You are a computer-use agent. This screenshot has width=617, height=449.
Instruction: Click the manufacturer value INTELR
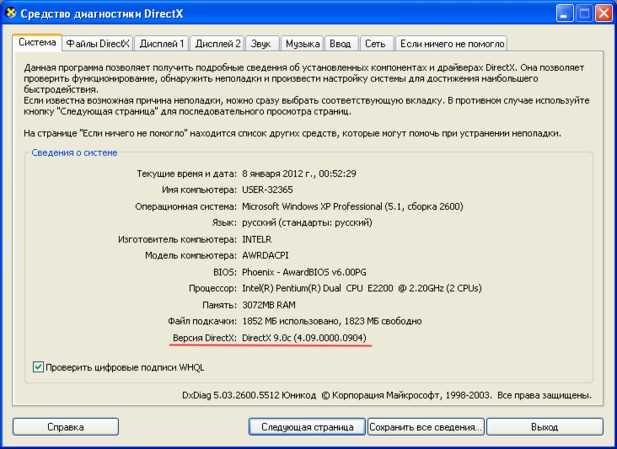(257, 239)
